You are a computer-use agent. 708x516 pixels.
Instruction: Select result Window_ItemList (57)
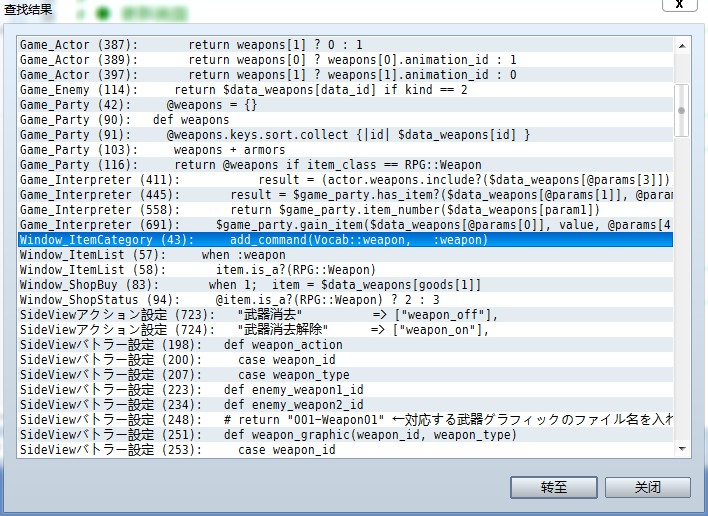pos(345,255)
